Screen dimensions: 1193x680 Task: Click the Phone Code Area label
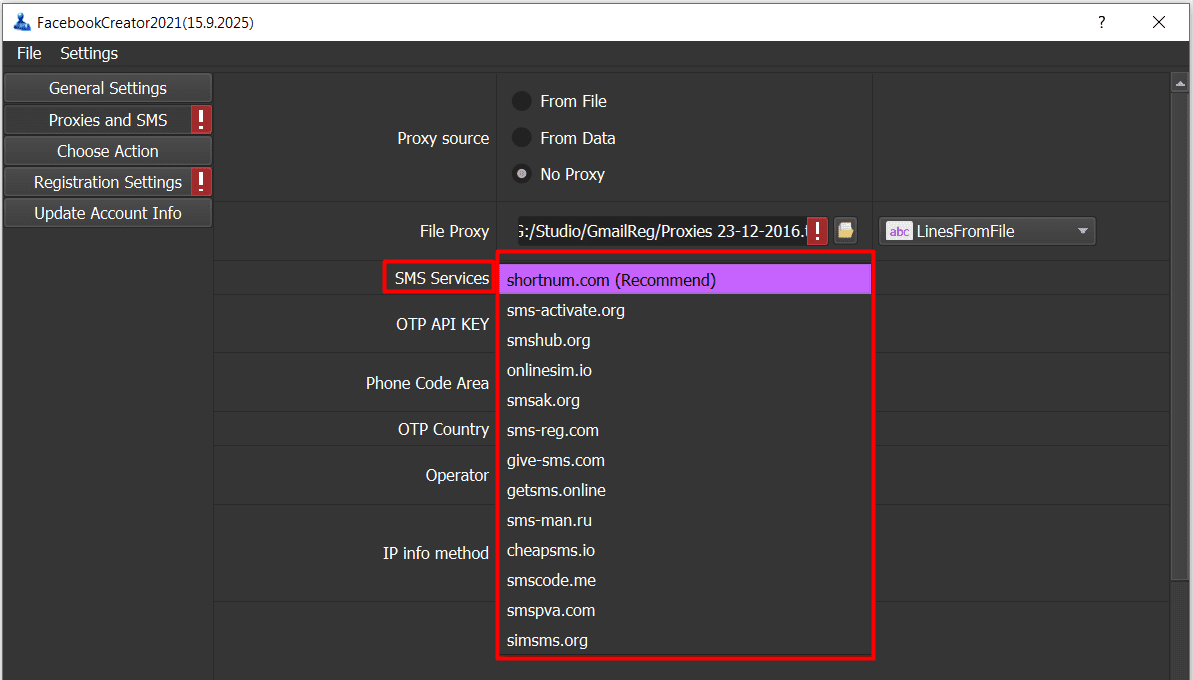click(427, 383)
